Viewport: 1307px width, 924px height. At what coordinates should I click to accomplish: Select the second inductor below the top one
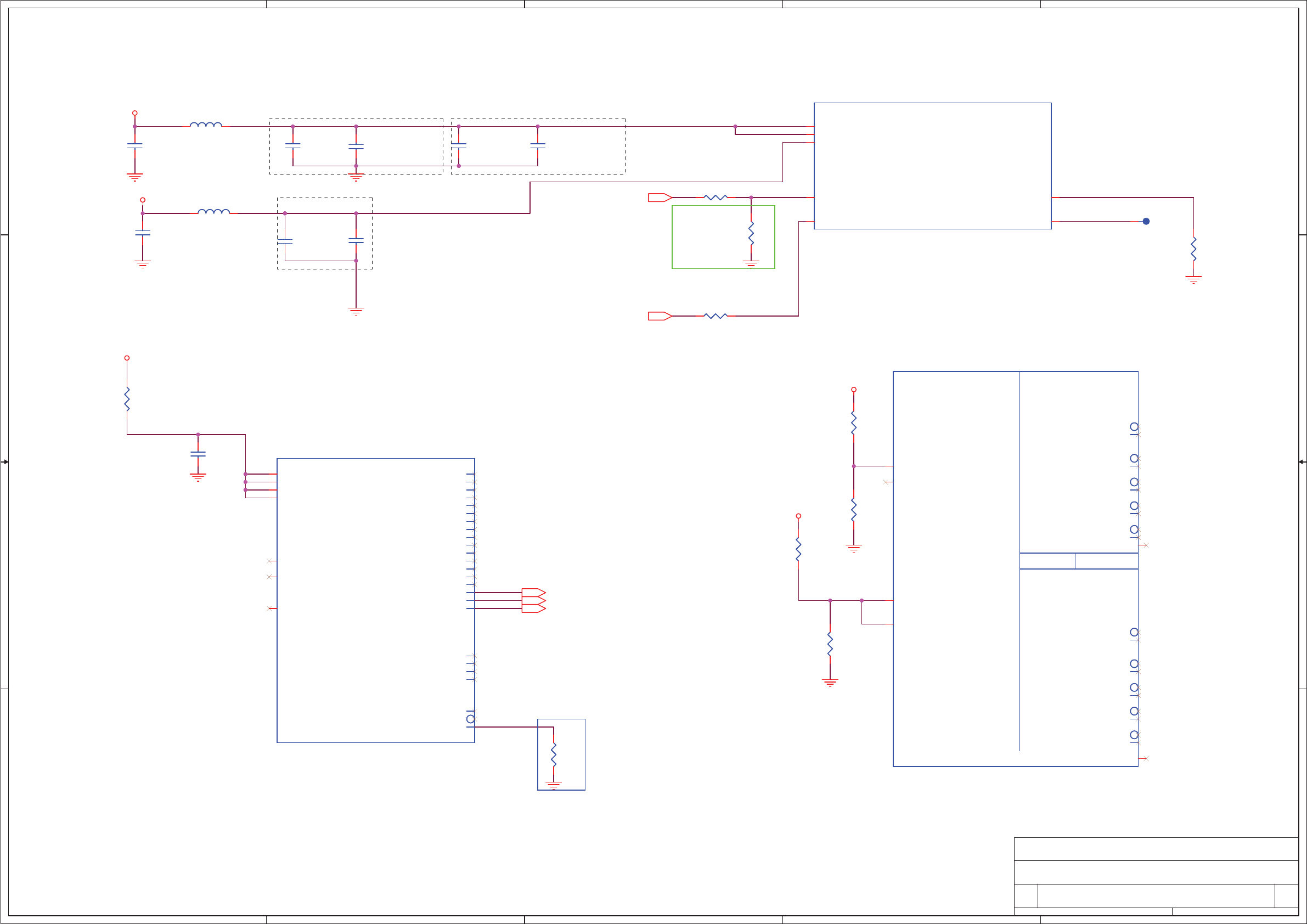pyautogui.click(x=213, y=212)
